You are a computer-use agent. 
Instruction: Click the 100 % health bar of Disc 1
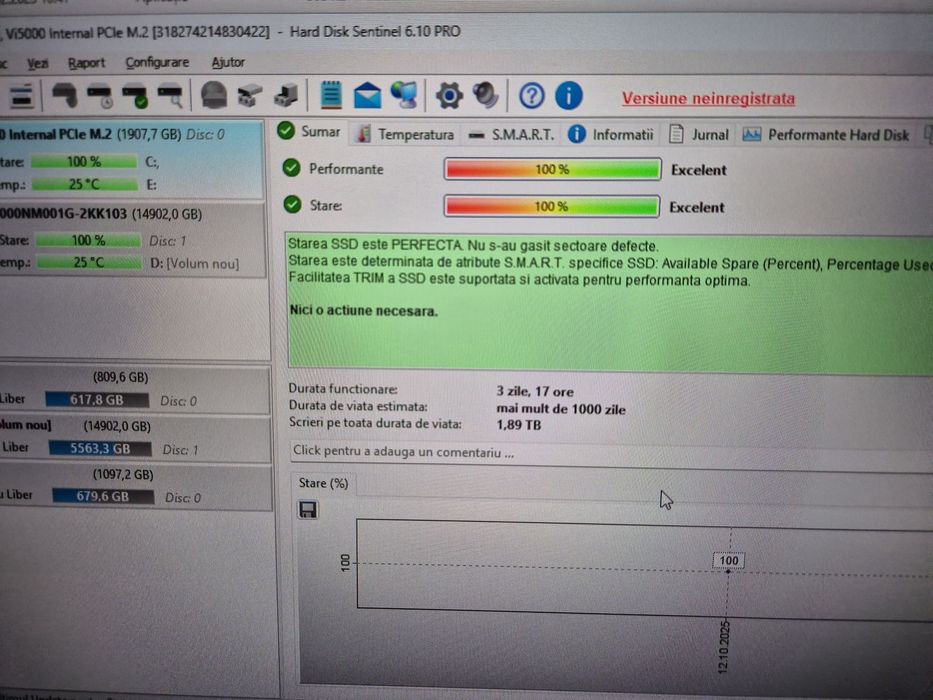pos(89,240)
